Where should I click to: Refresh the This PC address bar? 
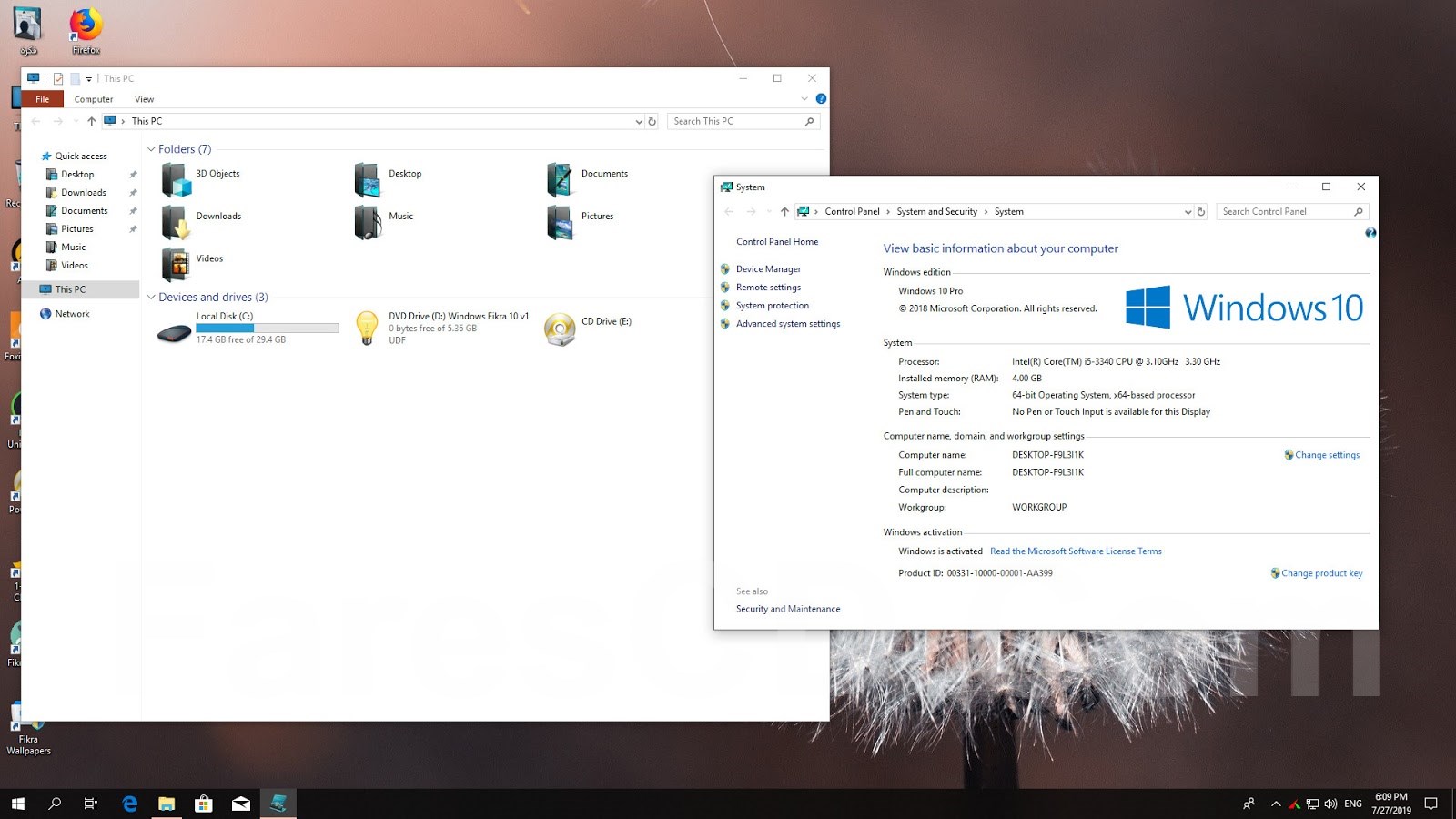[x=652, y=121]
